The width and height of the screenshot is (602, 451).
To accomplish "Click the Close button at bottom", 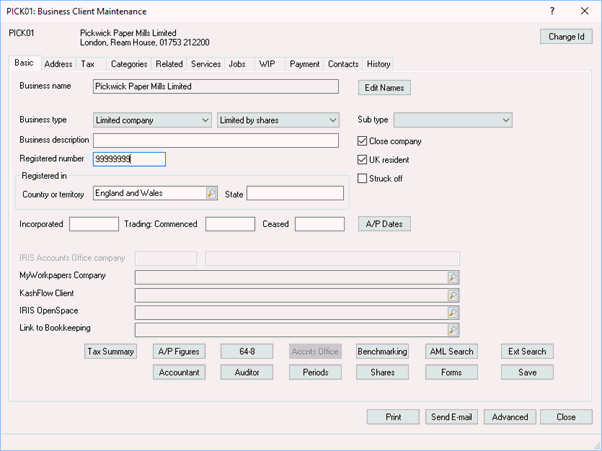I will tap(566, 417).
